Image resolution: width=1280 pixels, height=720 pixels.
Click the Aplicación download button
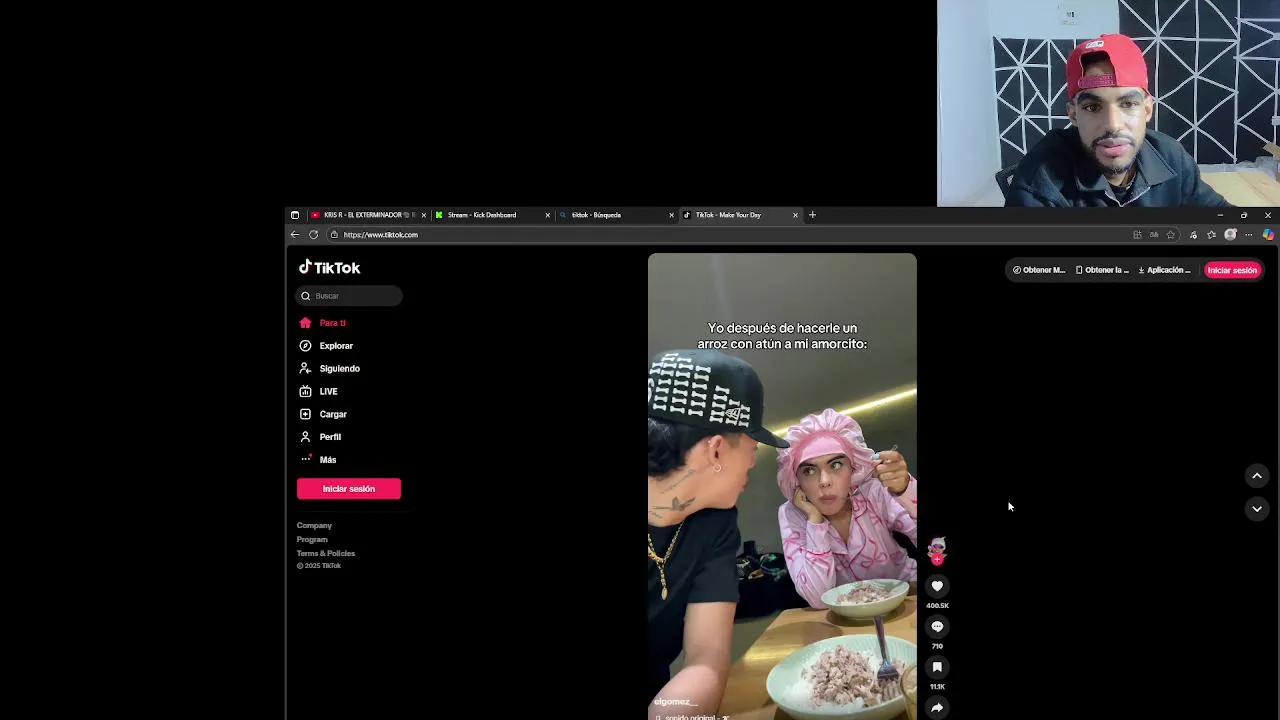point(1164,270)
